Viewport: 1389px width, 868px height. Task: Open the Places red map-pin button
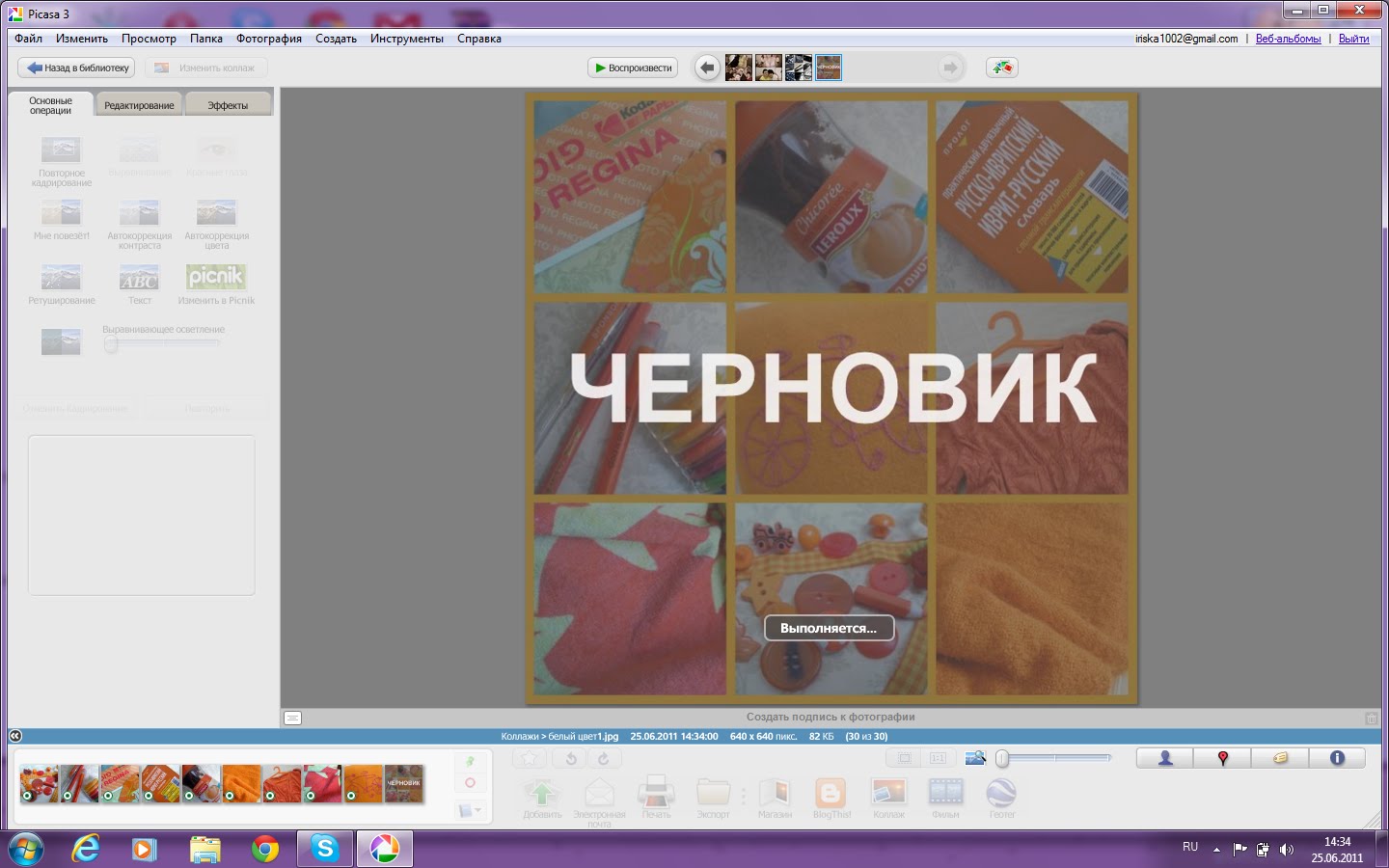(1222, 758)
